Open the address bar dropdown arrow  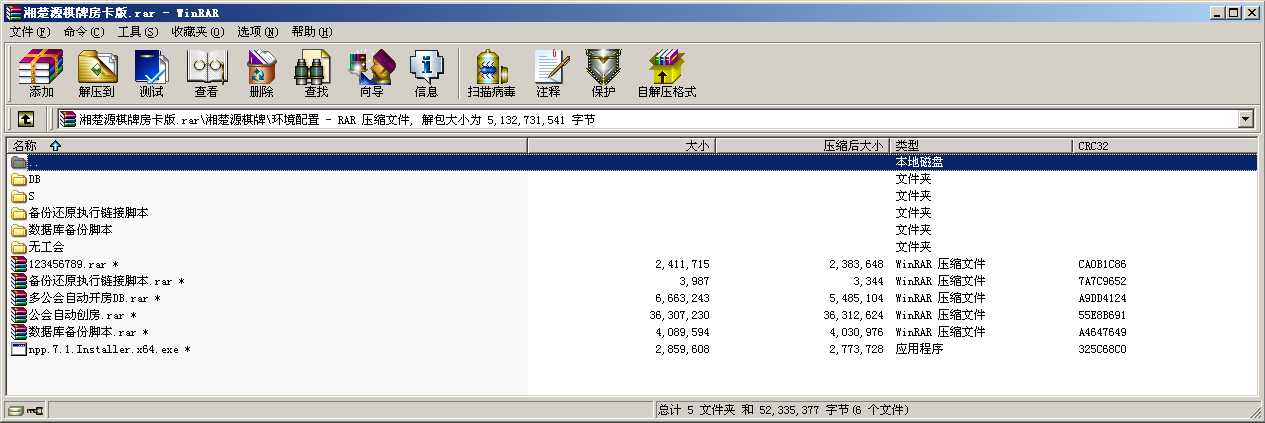tap(1246, 119)
